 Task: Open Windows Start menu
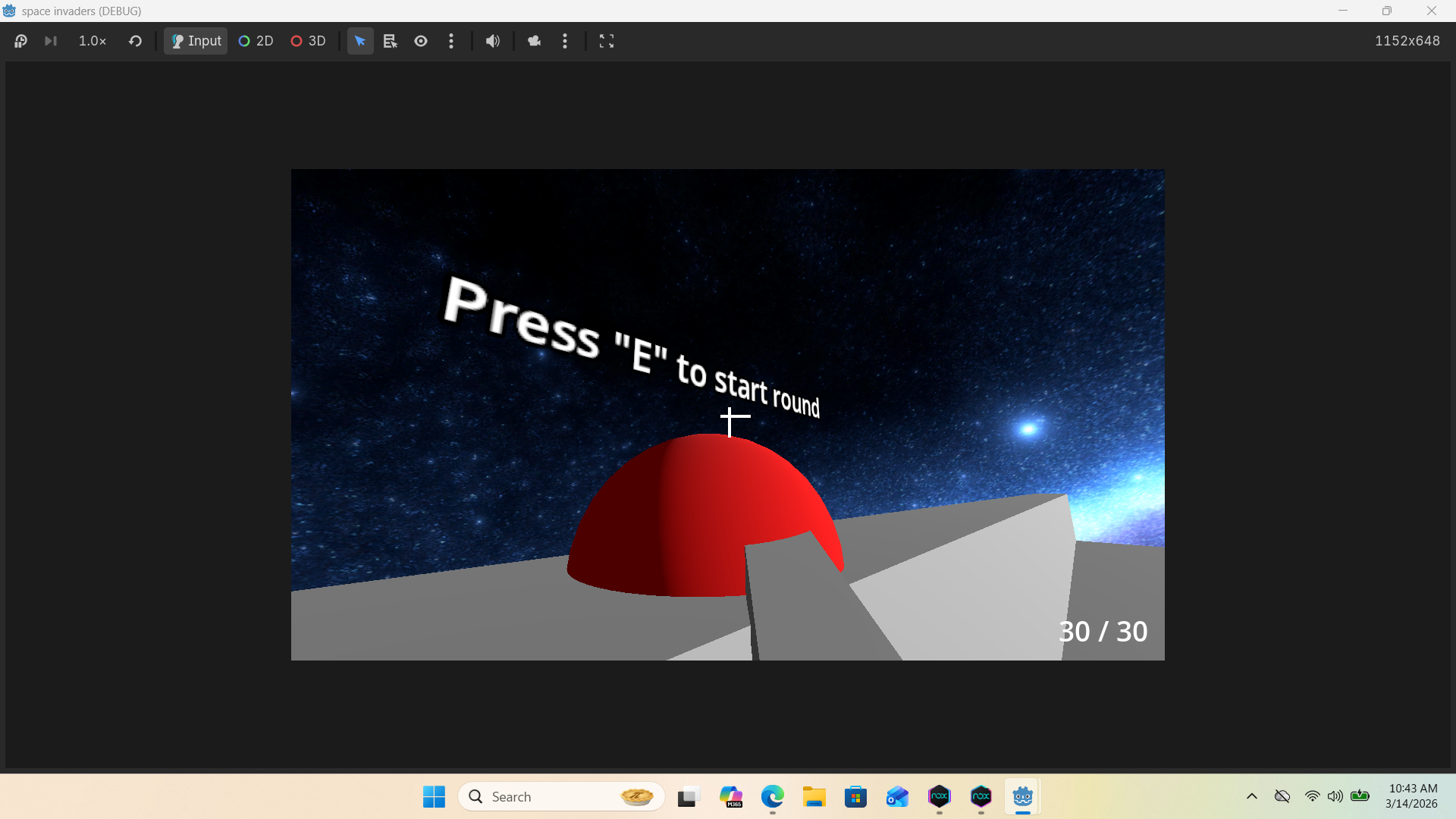(434, 796)
